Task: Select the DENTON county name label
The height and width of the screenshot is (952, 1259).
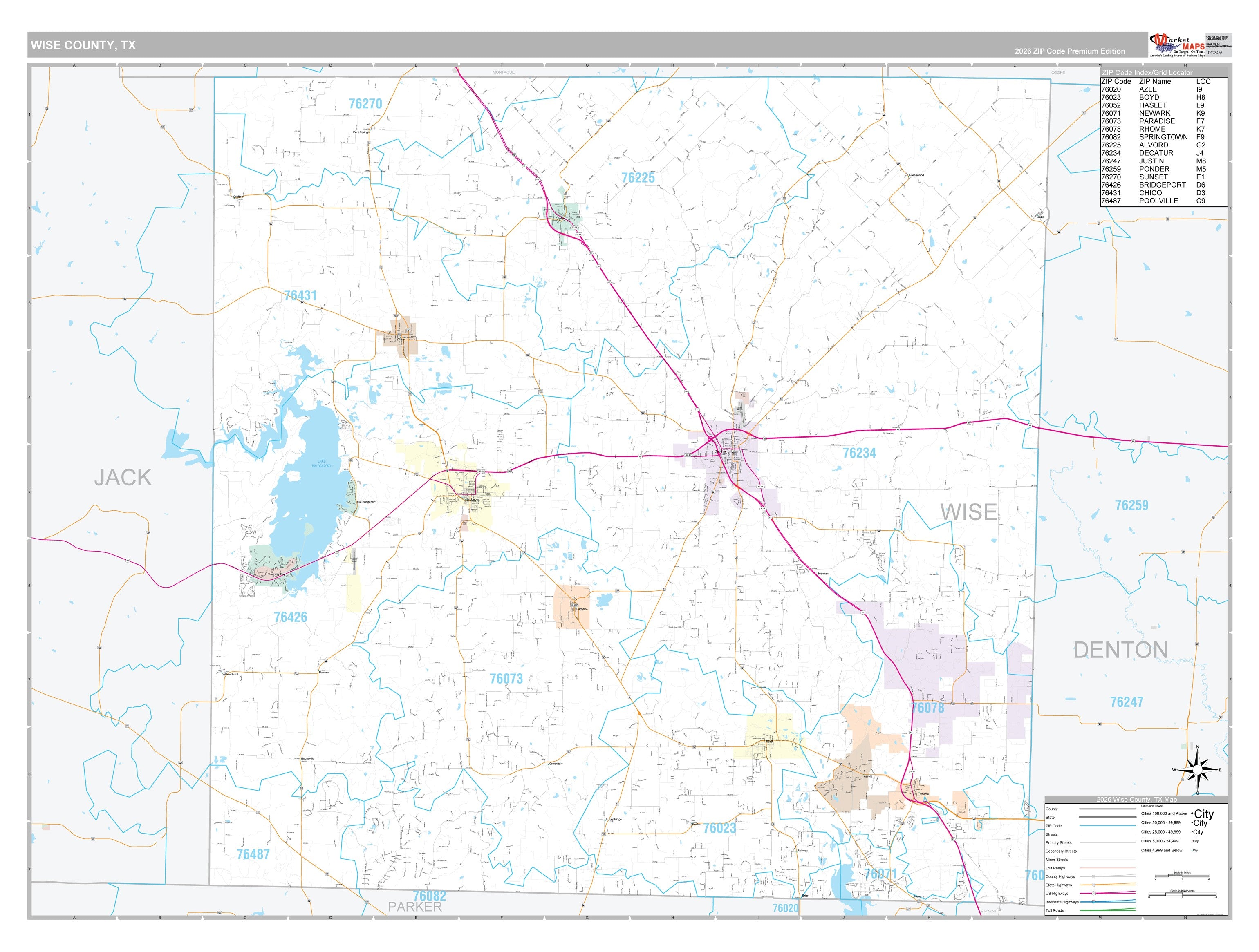Action: click(x=1120, y=650)
